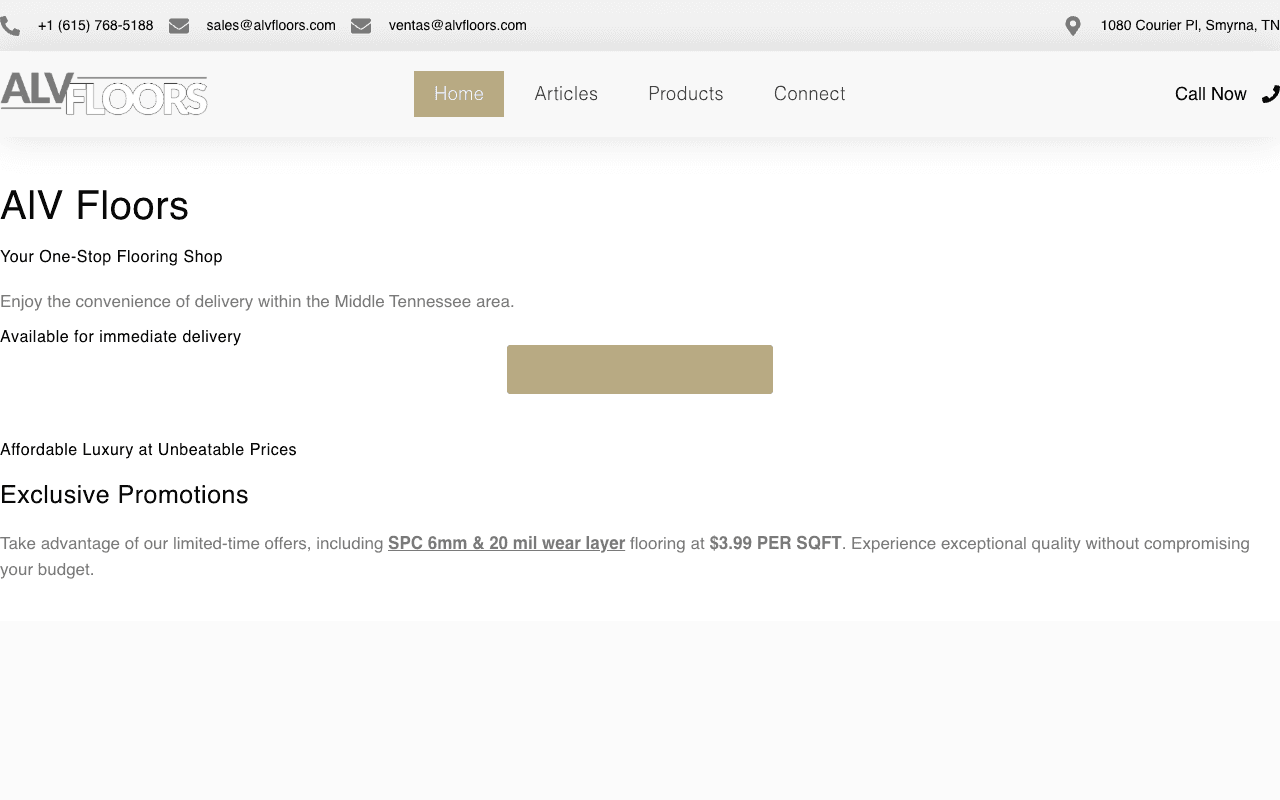Click the phone handset icon in top bar
Image resolution: width=1280 pixels, height=800 pixels.
tap(10, 26)
